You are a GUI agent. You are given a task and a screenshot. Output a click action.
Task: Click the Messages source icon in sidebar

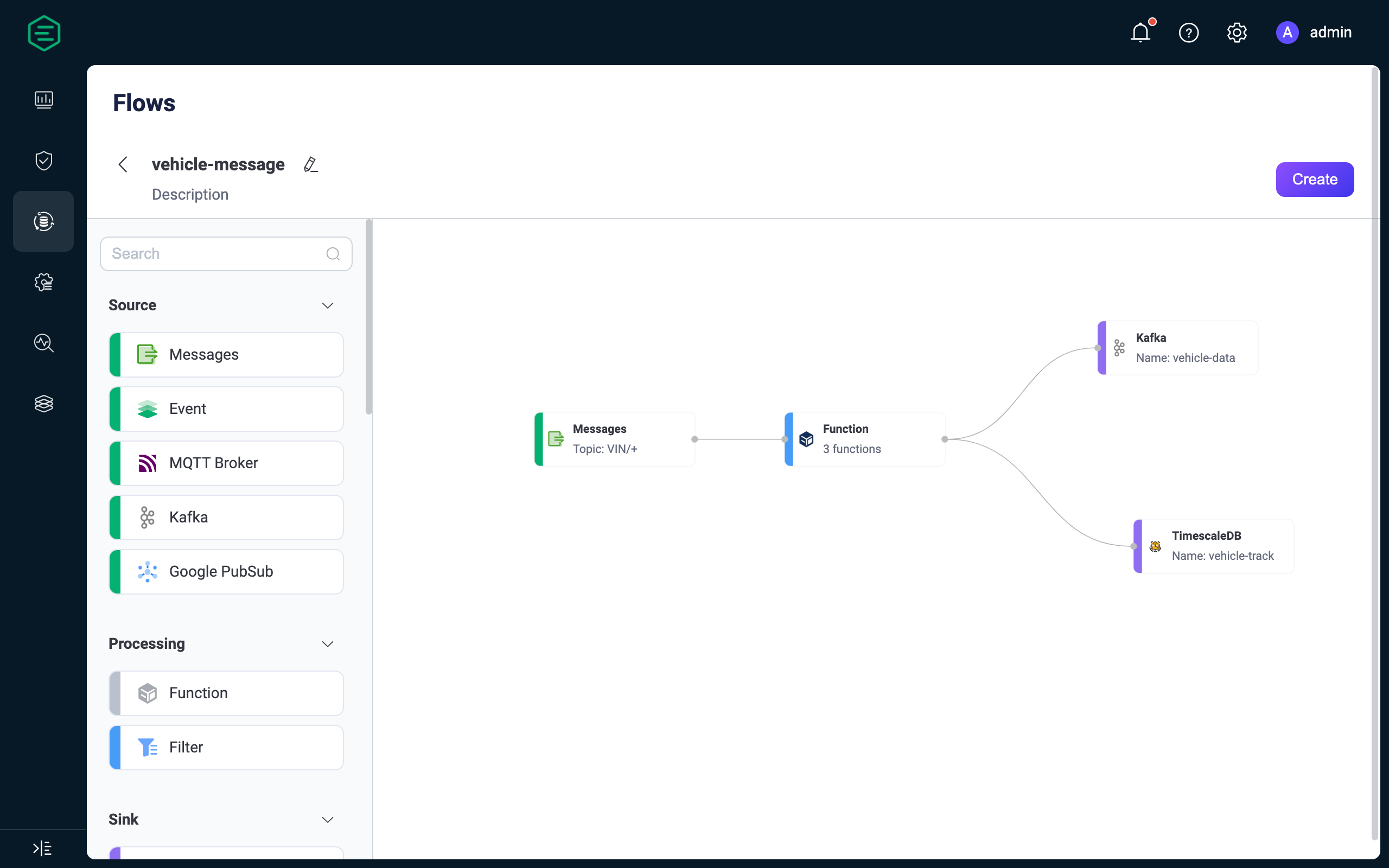[147, 354]
